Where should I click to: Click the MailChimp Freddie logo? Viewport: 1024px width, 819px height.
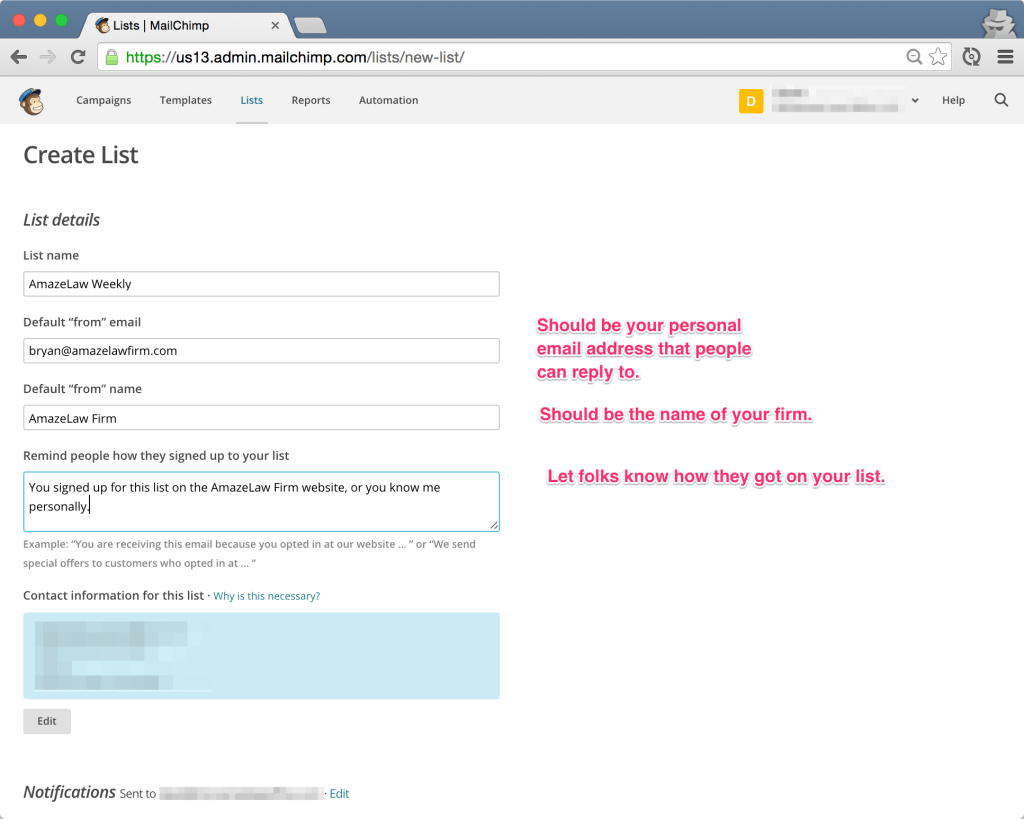31,101
